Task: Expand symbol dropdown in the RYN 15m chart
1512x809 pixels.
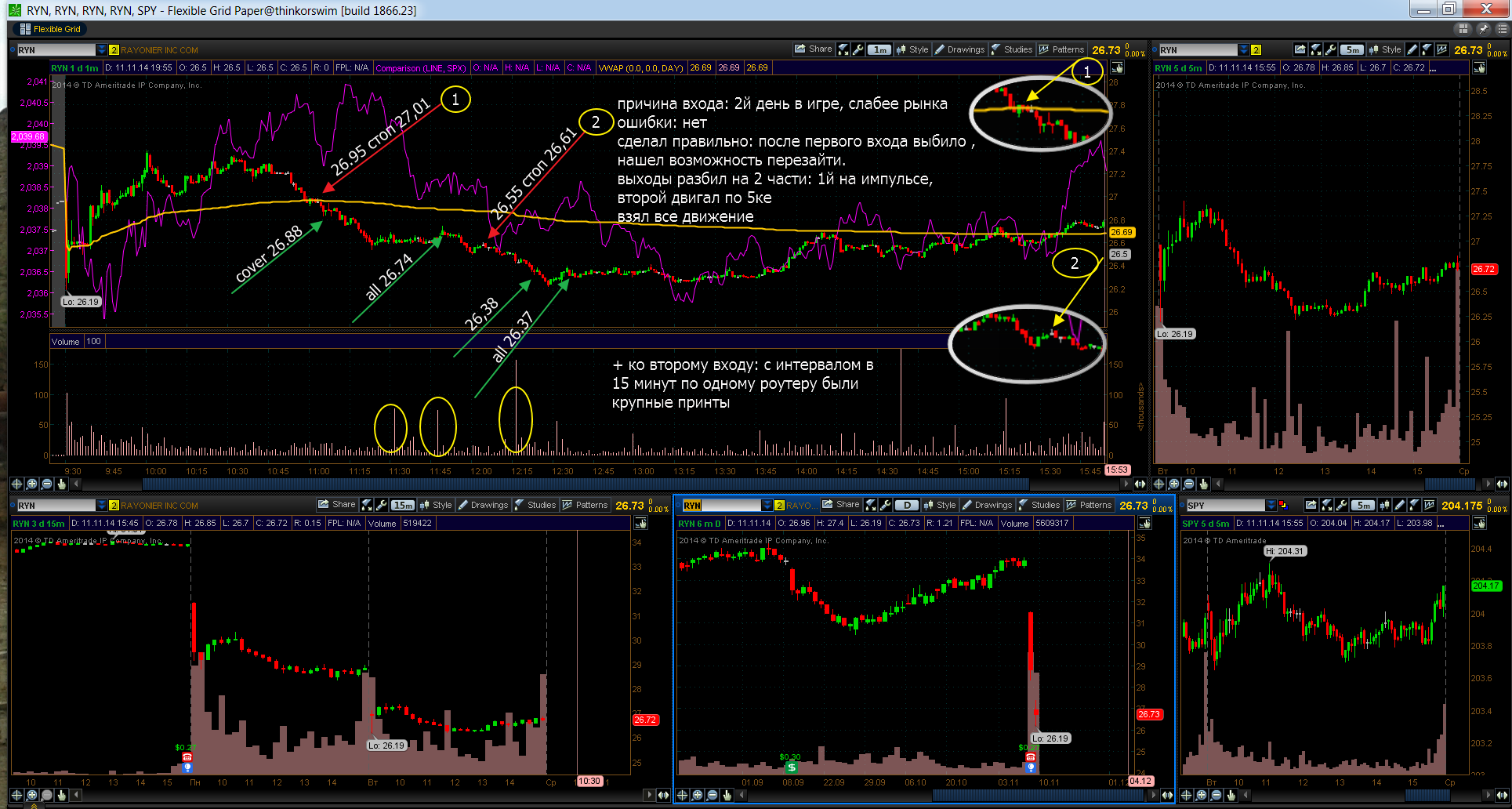Action: (x=101, y=506)
